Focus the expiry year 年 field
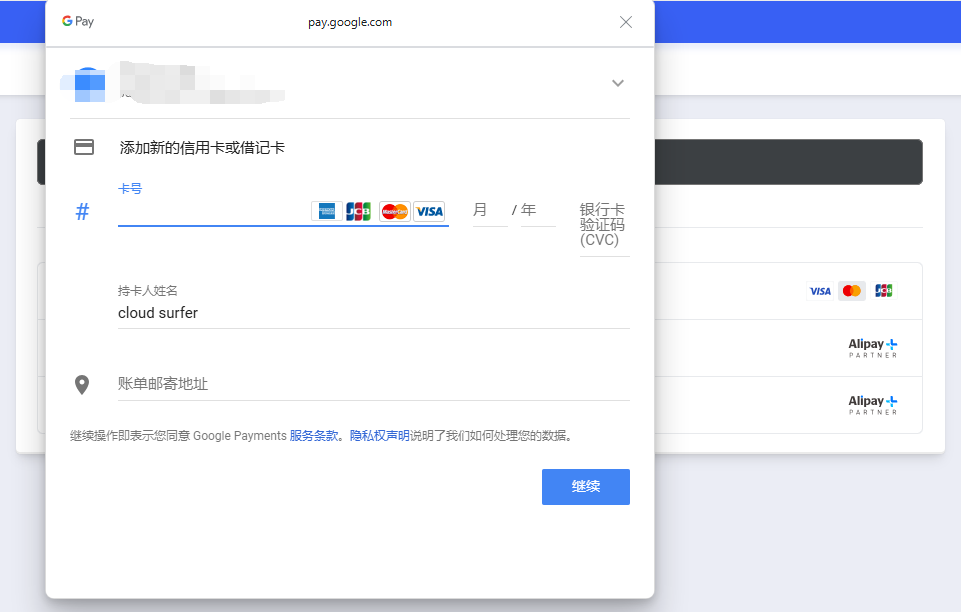Viewport: 961px width, 612px height. click(537, 211)
